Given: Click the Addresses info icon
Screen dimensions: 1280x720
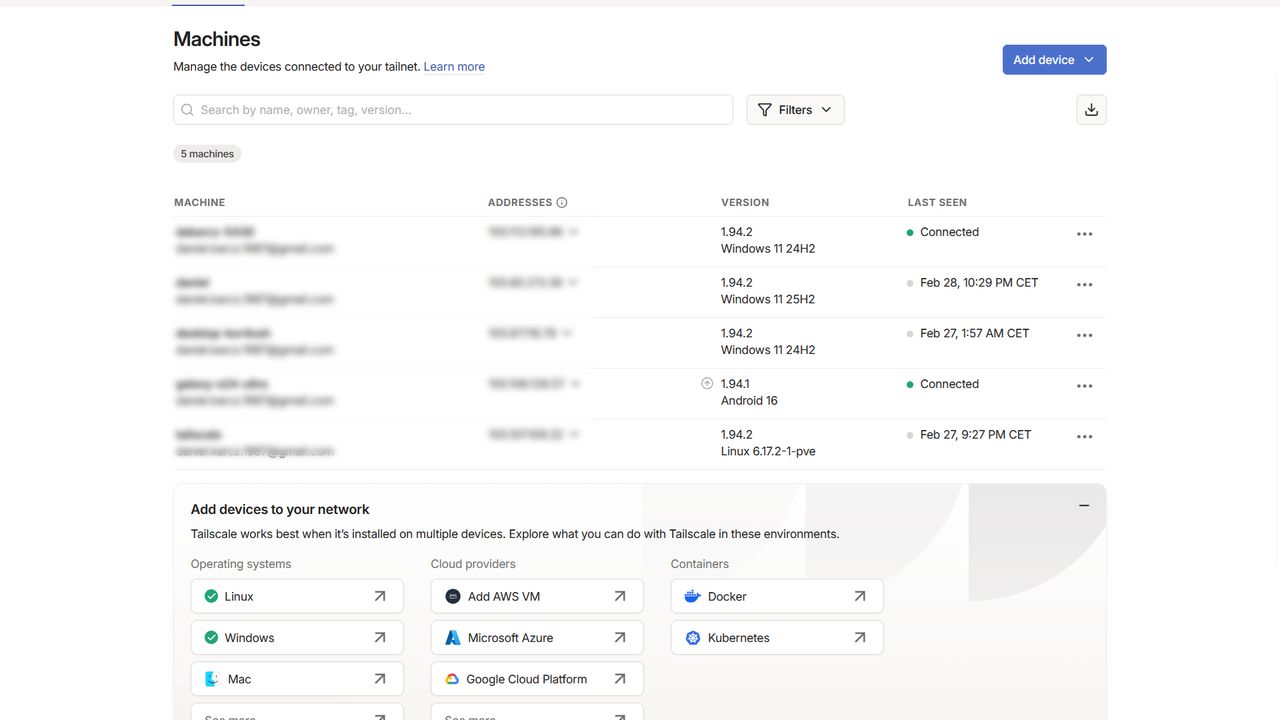Looking at the screenshot, I should [562, 203].
